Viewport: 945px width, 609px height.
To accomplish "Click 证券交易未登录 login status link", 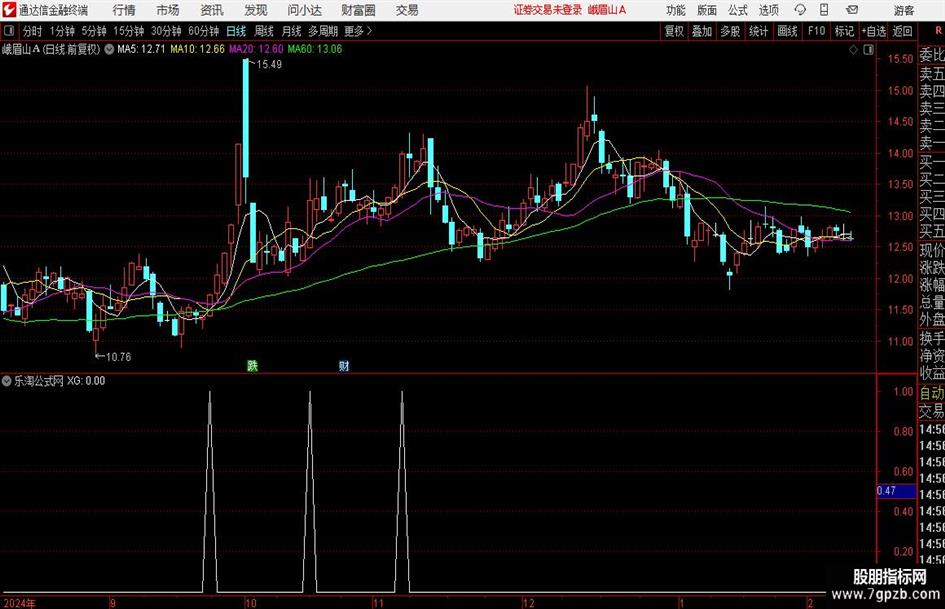I will tap(548, 10).
